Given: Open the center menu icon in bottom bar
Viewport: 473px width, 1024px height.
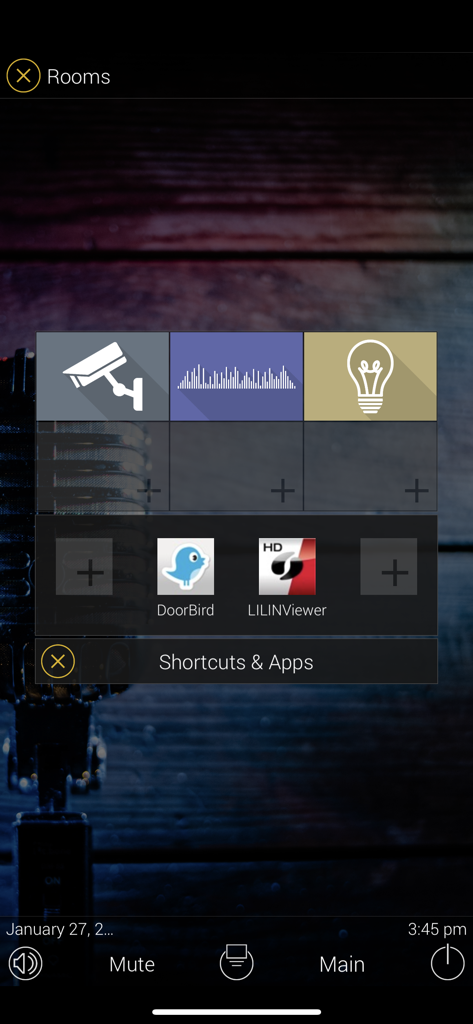Looking at the screenshot, I should pyautogui.click(x=236, y=963).
